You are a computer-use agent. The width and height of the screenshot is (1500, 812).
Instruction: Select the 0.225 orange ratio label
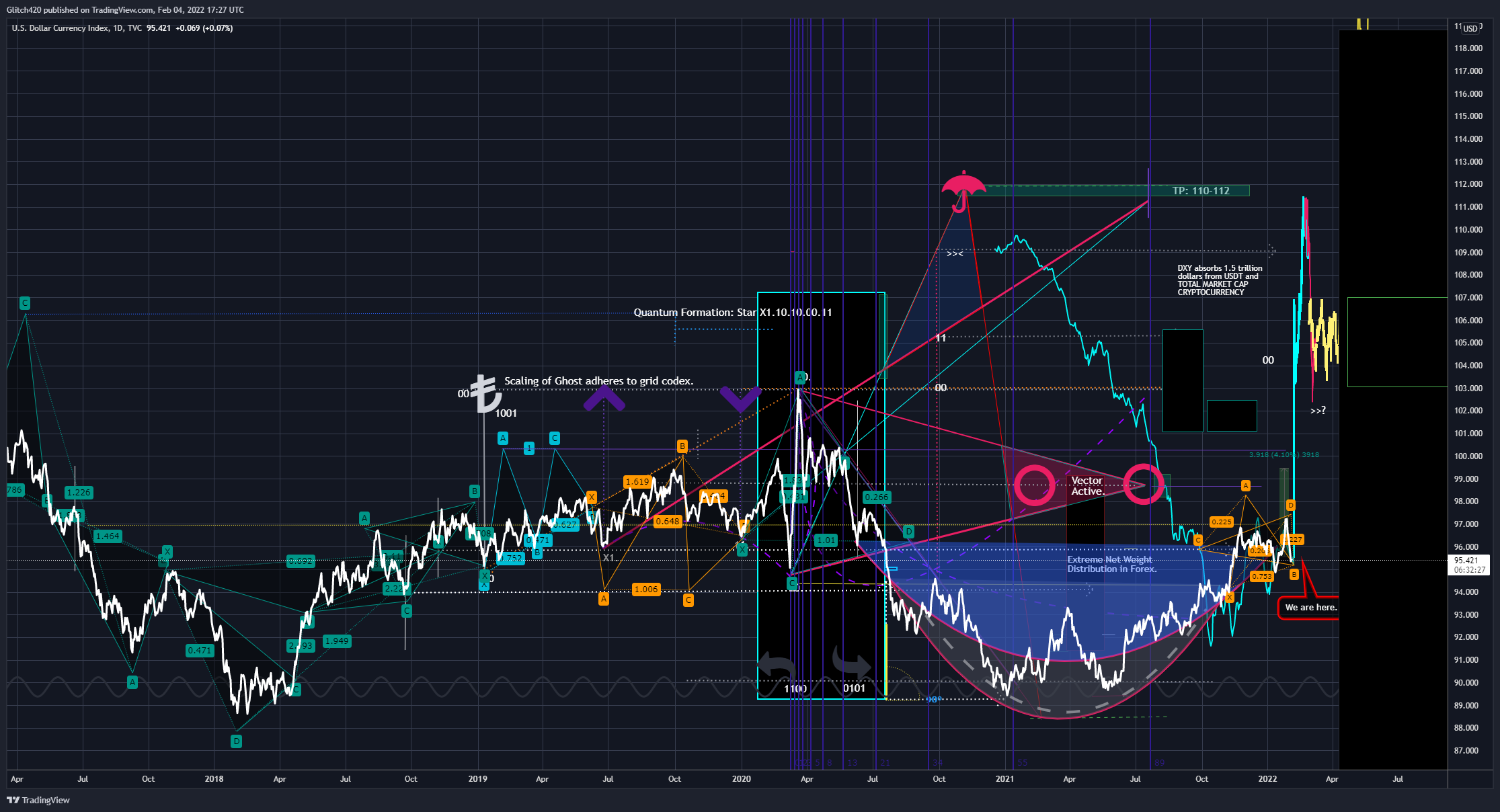1222,522
